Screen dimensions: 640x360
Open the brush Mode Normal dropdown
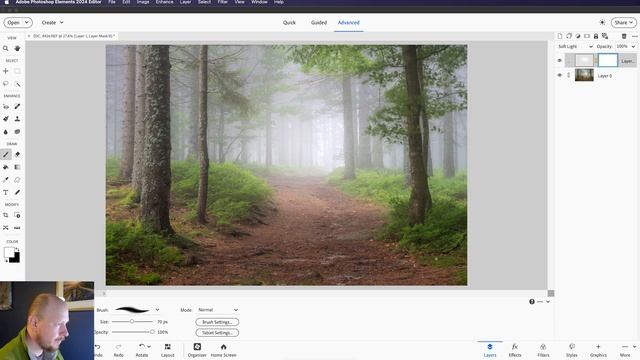217,310
